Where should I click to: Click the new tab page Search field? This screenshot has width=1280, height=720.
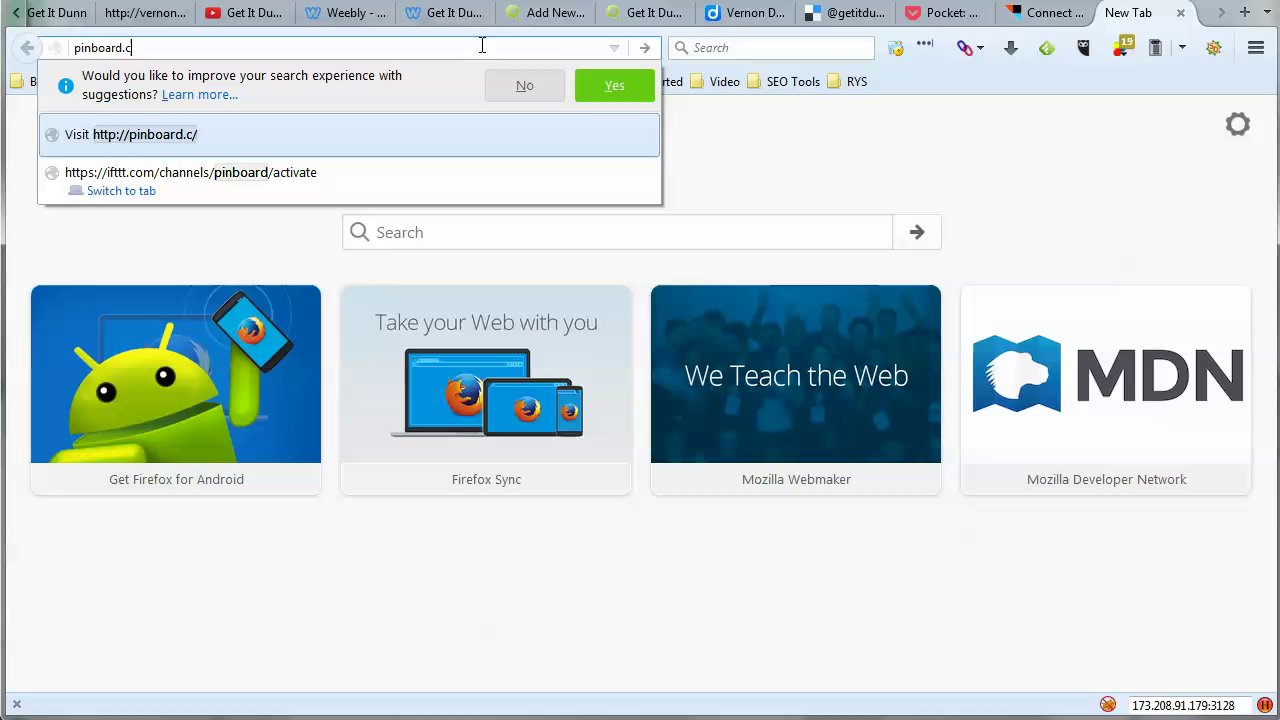point(617,232)
